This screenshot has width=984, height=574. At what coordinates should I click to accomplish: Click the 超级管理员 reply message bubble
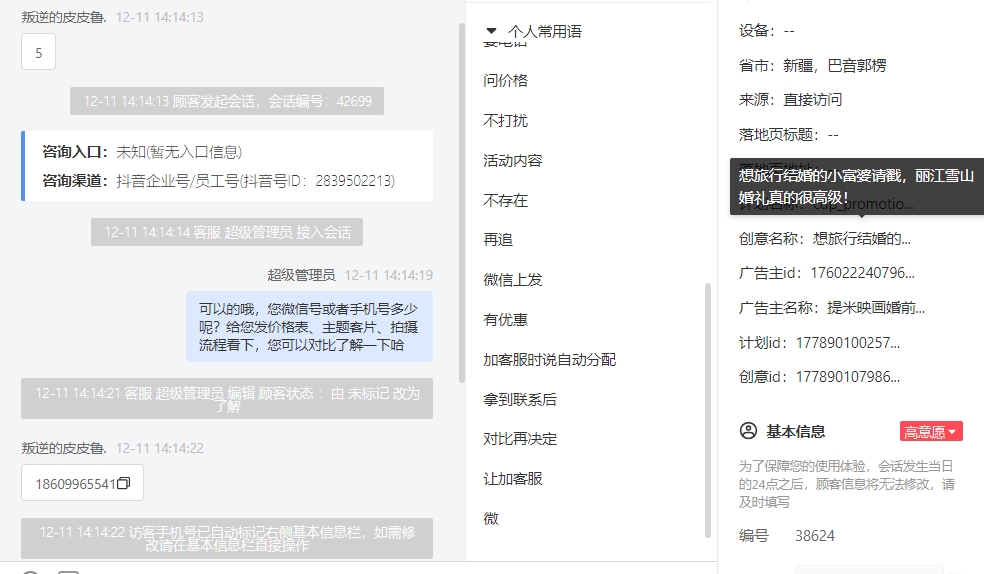pyautogui.click(x=309, y=327)
